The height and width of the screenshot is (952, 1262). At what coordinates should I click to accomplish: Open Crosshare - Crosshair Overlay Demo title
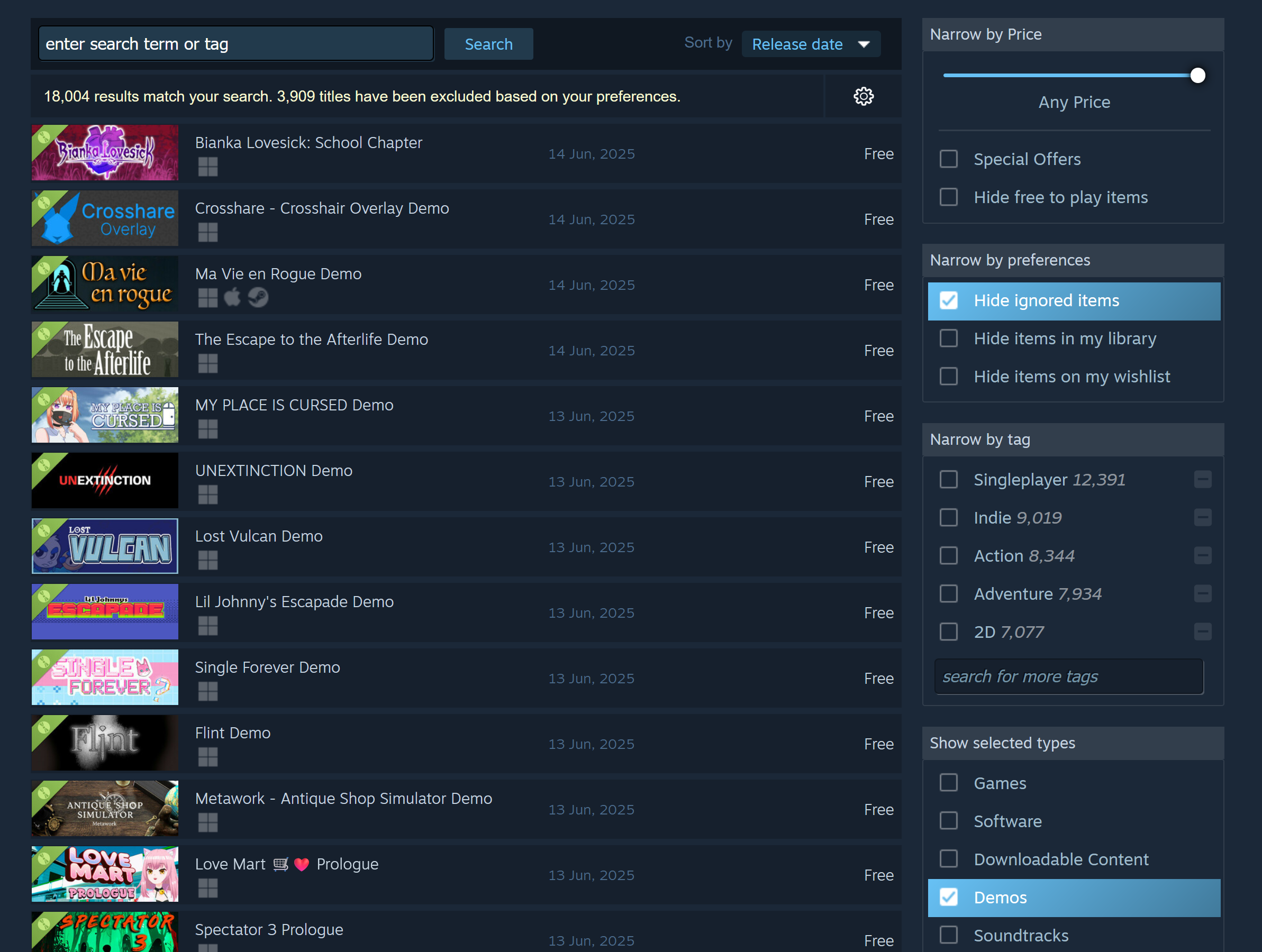(x=322, y=208)
